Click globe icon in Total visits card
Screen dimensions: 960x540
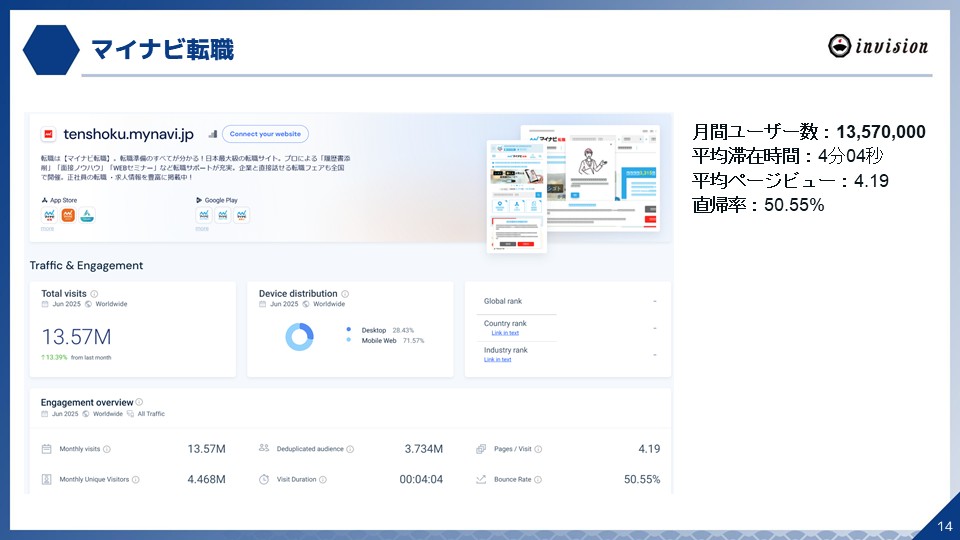88,304
